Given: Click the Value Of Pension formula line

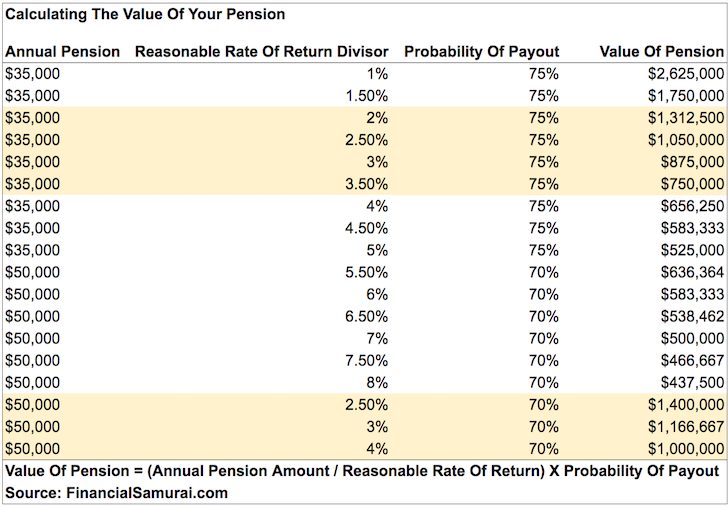Looking at the screenshot, I should (x=362, y=471).
